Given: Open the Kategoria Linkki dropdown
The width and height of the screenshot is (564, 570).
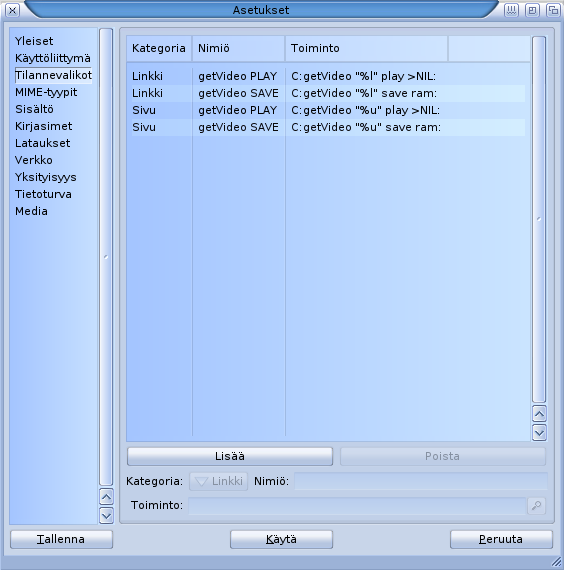Looking at the screenshot, I should pyautogui.click(x=219, y=481).
